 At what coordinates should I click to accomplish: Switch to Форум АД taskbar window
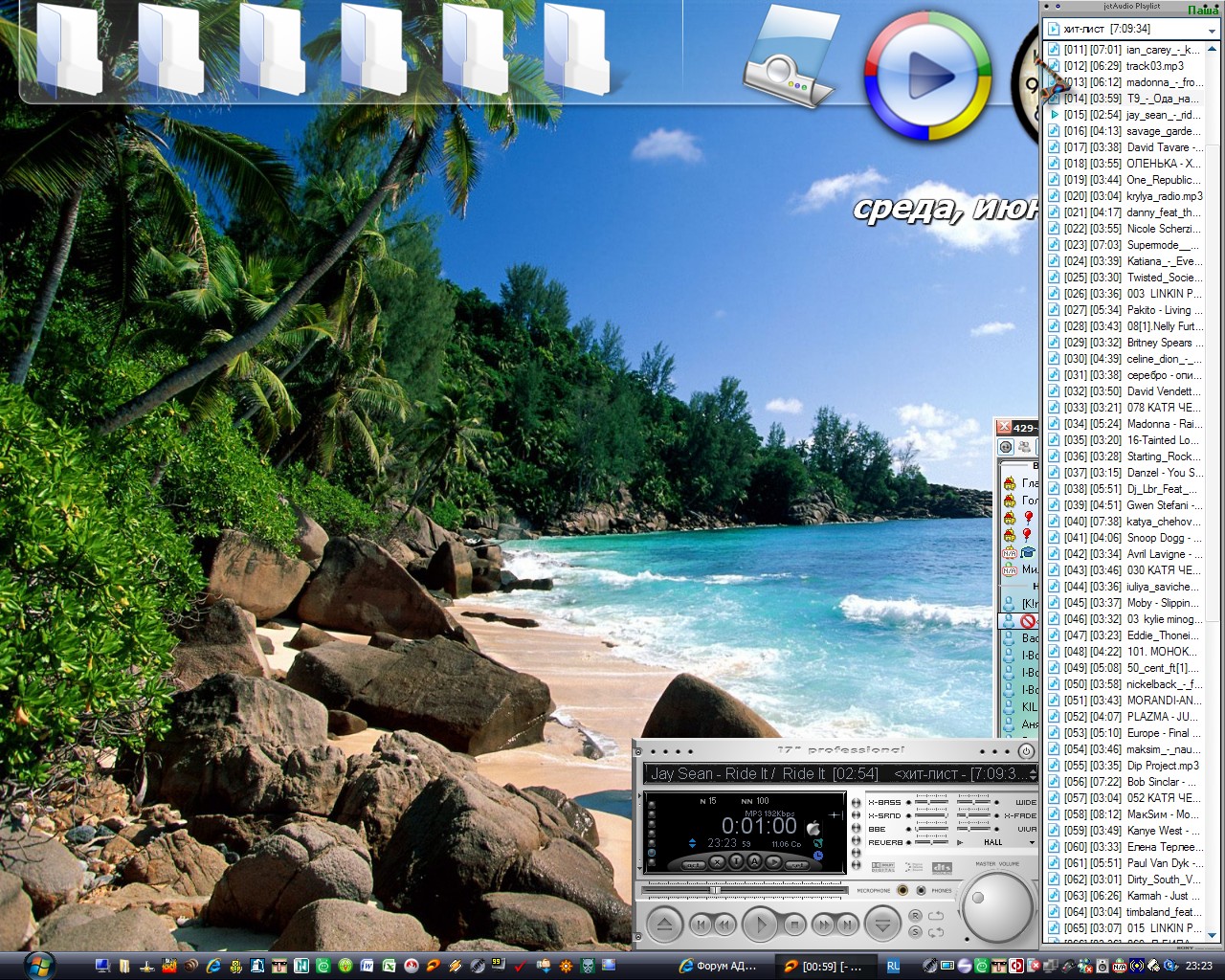(718, 966)
